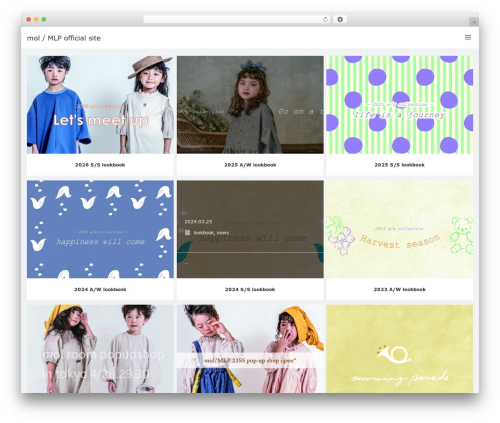Click the mol room popupshop in tokyo thumbnail
Viewport: 500px width, 423px height.
pyautogui.click(x=100, y=349)
